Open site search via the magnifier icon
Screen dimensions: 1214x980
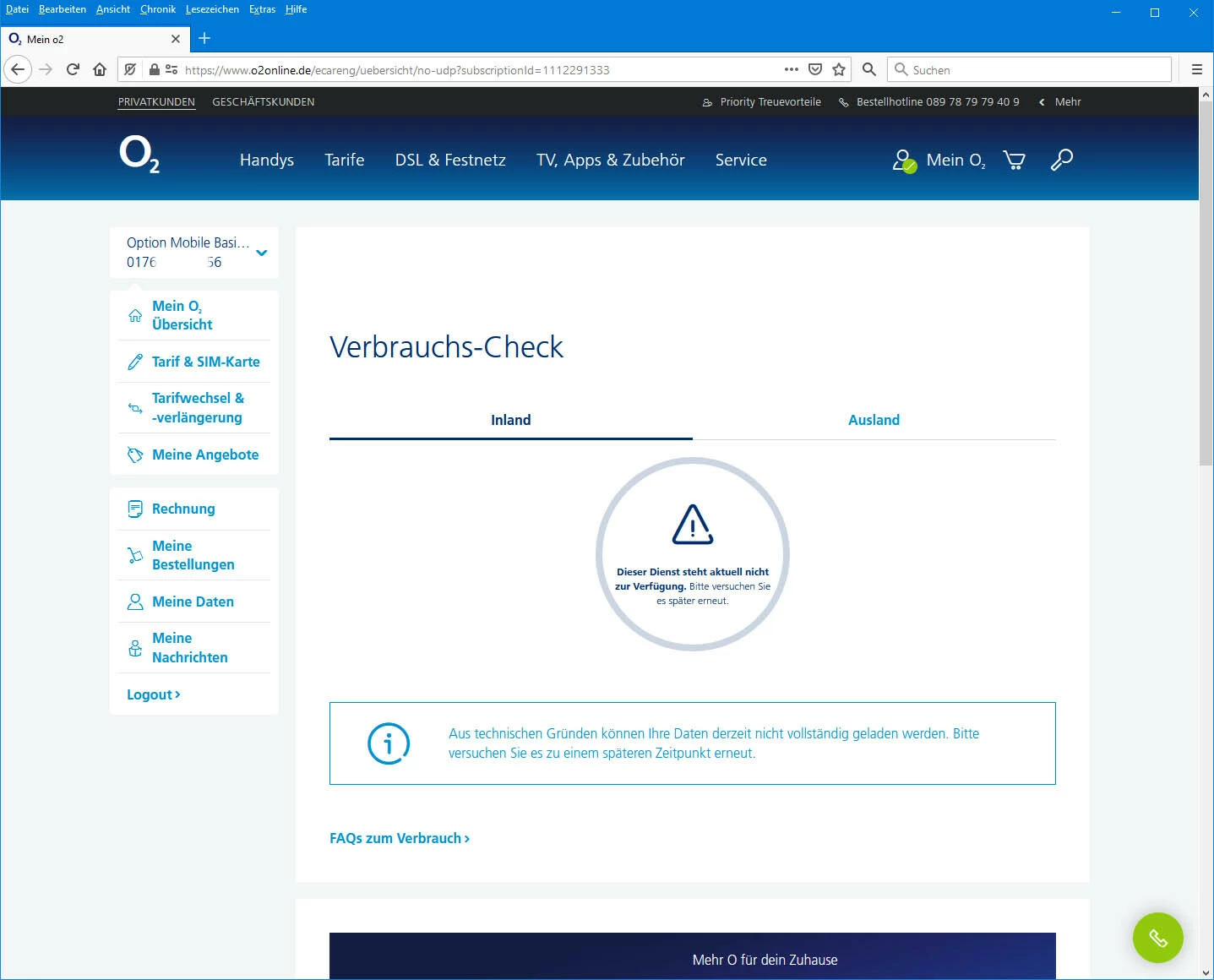click(1062, 160)
